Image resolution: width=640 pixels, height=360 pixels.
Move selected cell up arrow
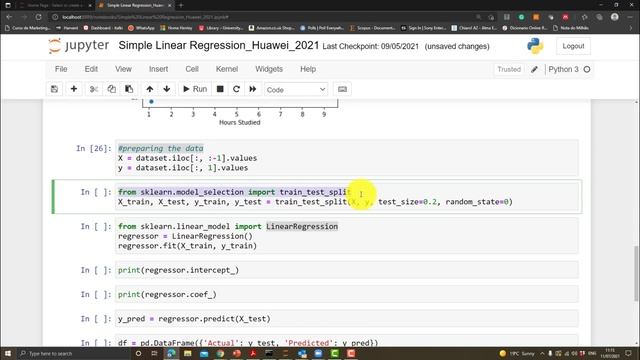[150, 89]
